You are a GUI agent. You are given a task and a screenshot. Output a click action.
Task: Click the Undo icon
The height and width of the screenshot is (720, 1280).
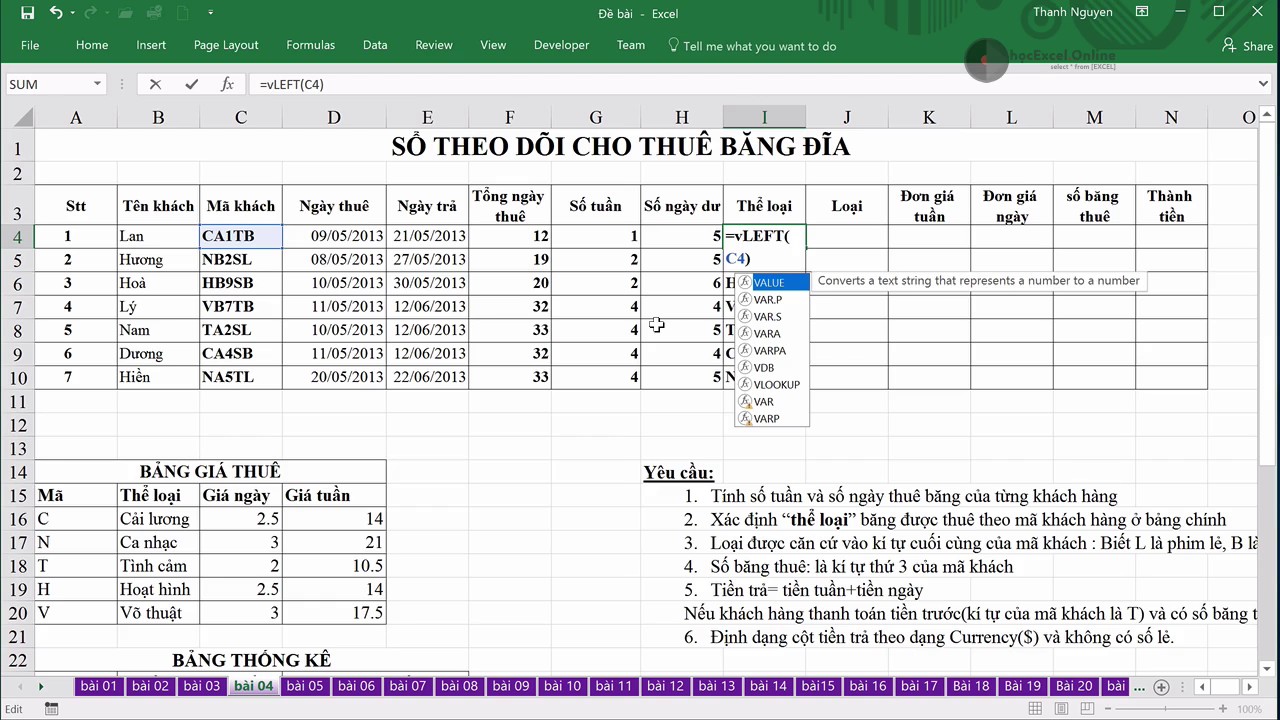pyautogui.click(x=55, y=12)
